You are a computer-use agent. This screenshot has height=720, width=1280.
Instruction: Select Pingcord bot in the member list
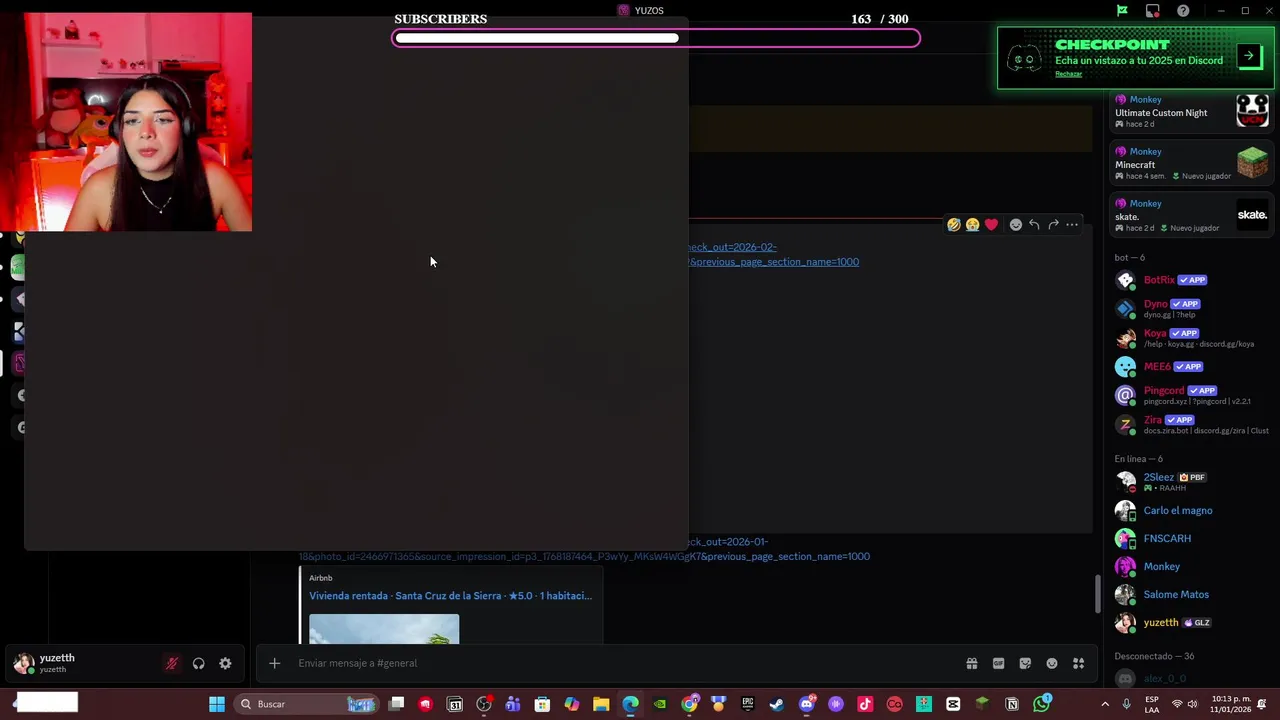(x=1192, y=395)
